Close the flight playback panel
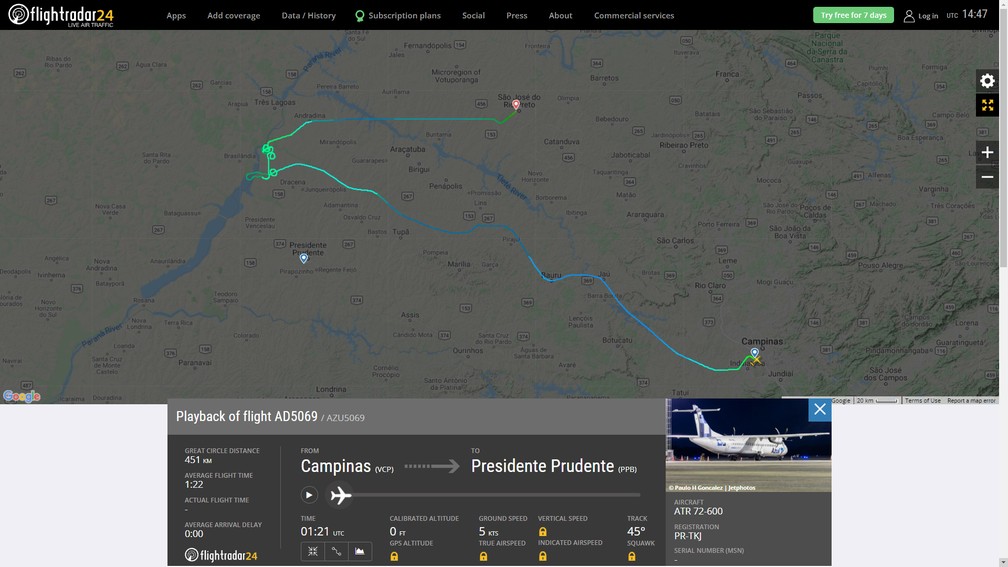1008x567 pixels. (x=820, y=409)
